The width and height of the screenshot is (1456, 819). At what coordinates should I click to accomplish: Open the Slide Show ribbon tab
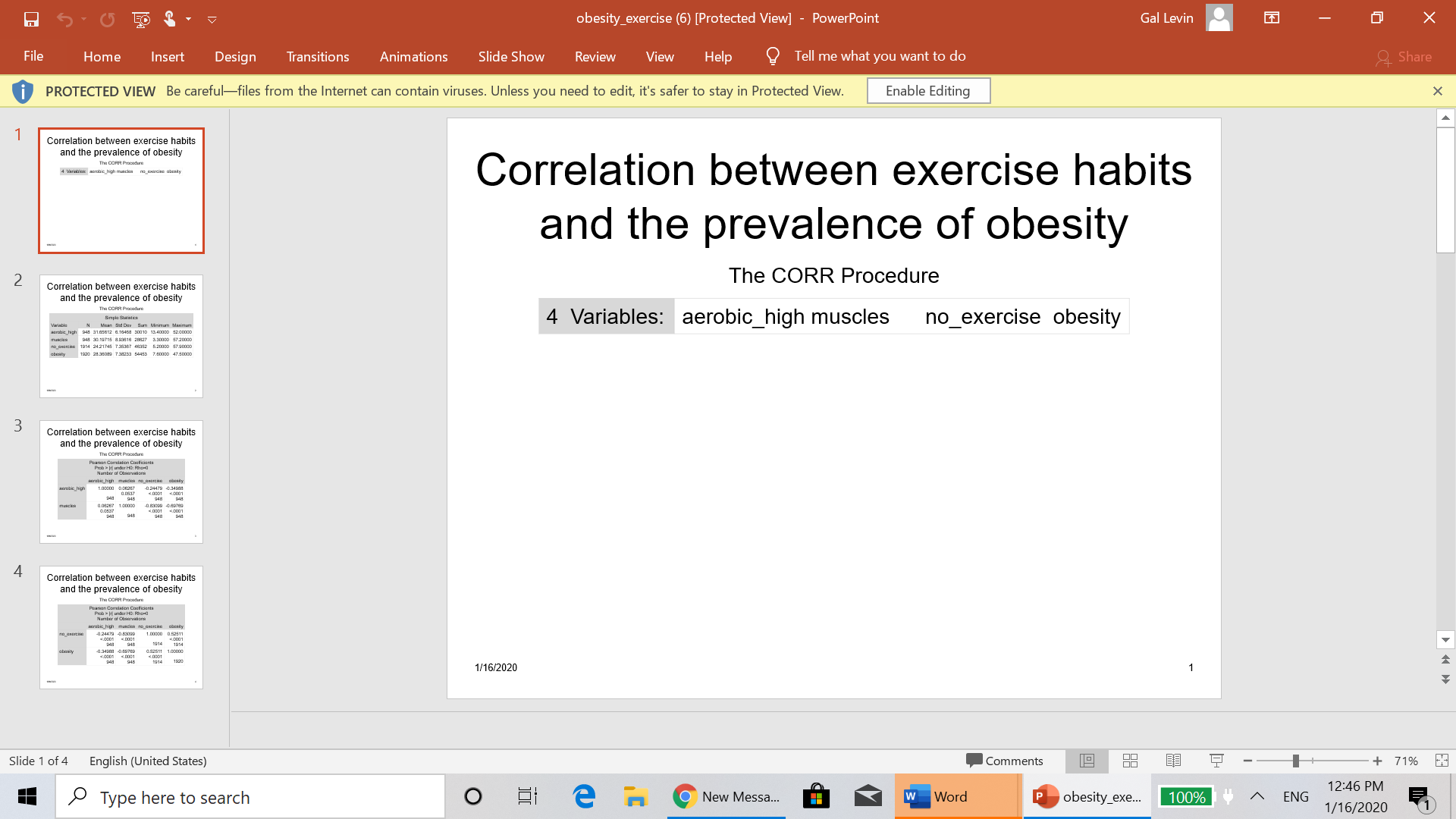click(510, 56)
